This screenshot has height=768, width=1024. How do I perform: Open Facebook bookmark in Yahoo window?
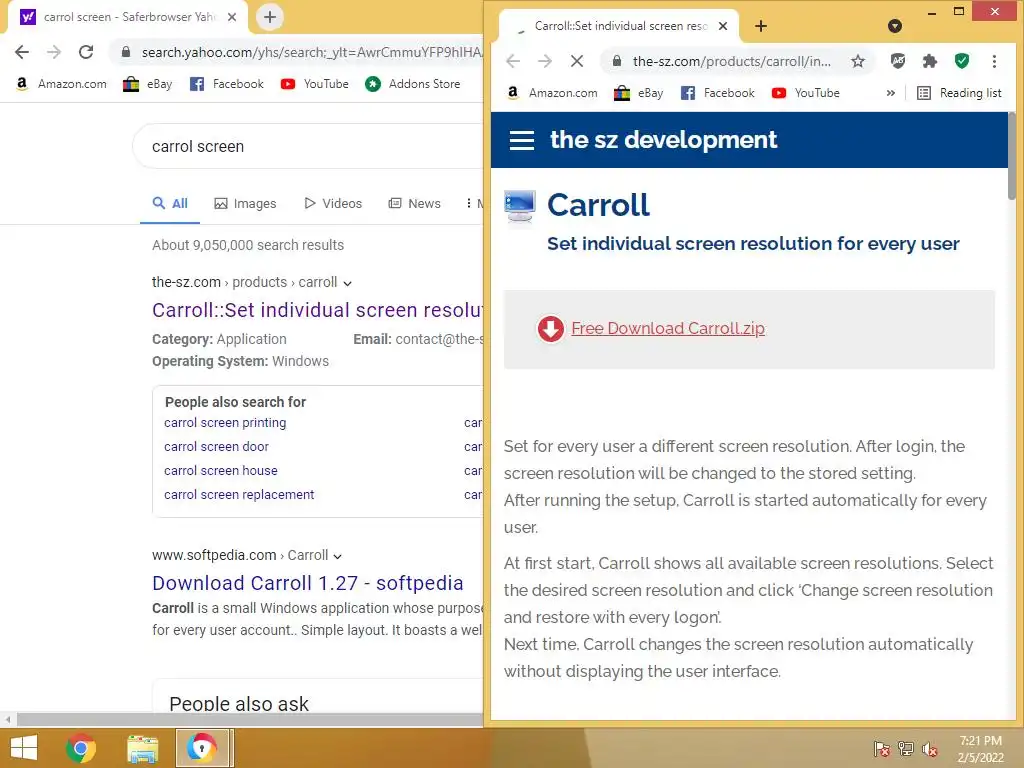click(x=226, y=84)
